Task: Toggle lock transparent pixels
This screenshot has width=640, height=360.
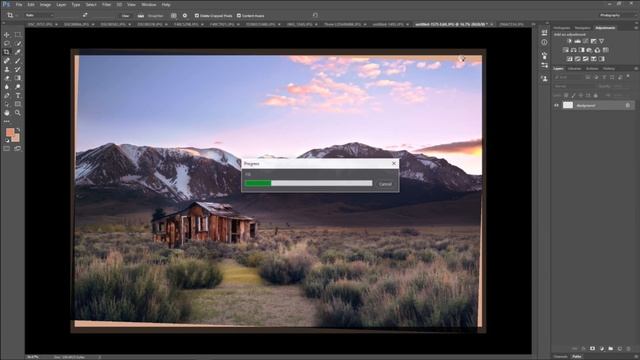Action: 566,95
